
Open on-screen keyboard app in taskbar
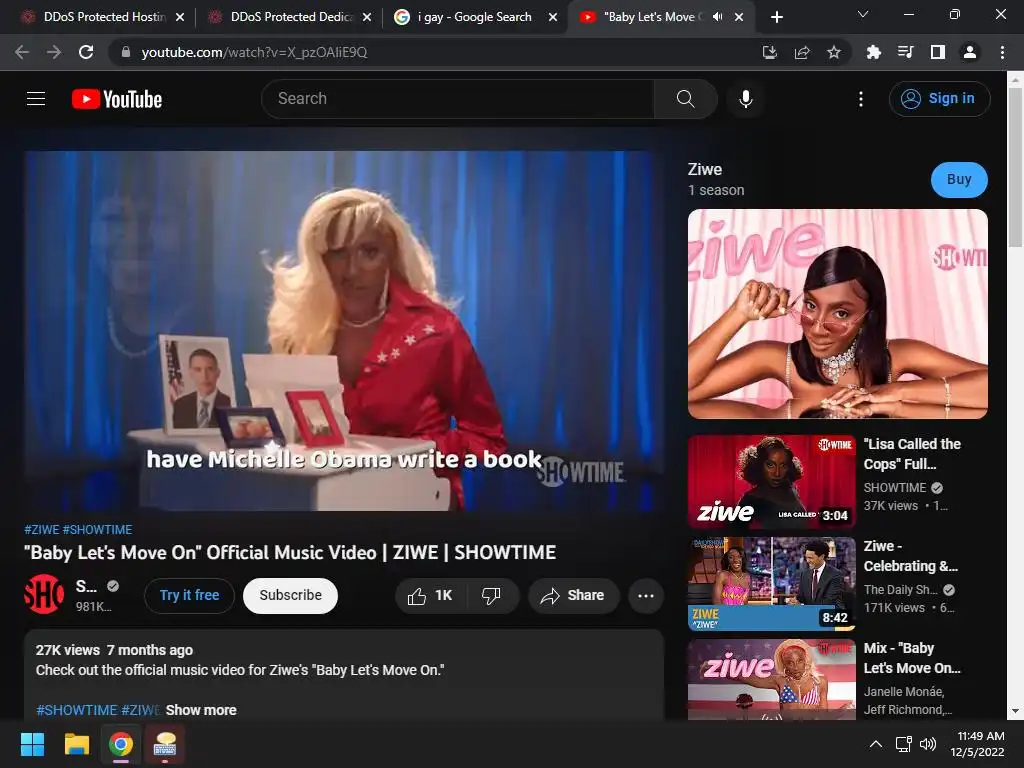click(x=165, y=744)
